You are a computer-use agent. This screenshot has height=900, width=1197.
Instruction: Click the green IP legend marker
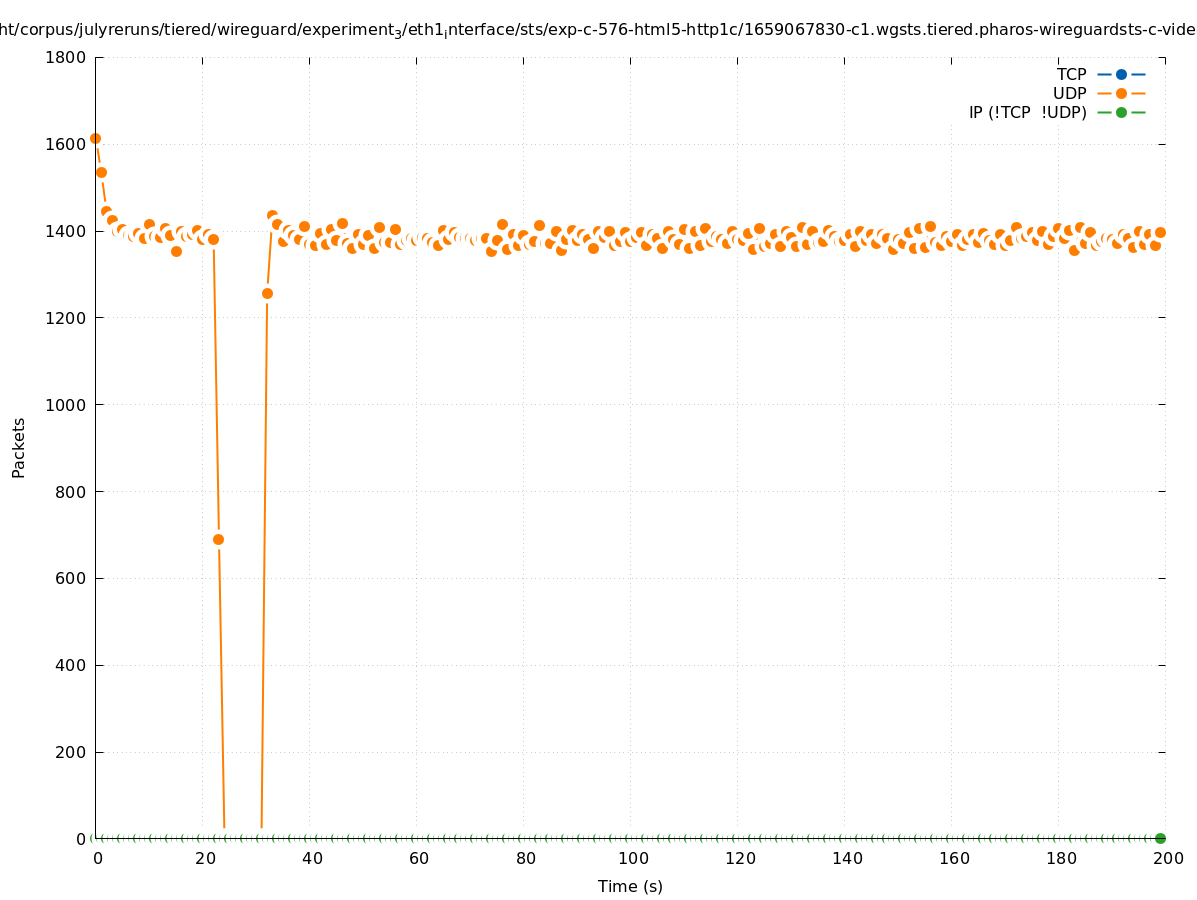coord(1121,112)
